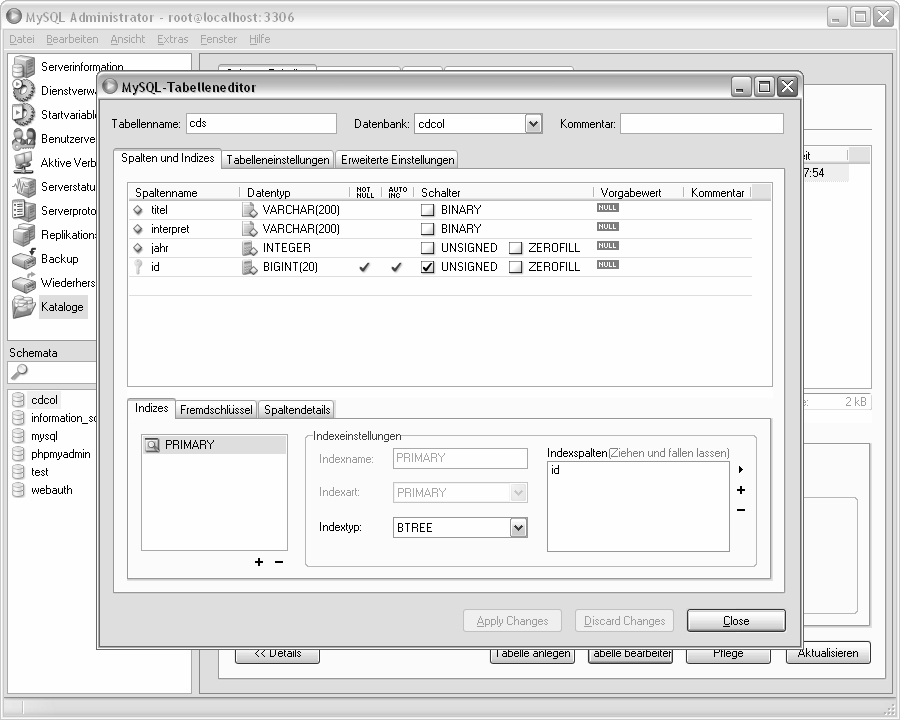Screen dimensions: 900x720
Task: Open the Backup section icon
Action: [24, 259]
